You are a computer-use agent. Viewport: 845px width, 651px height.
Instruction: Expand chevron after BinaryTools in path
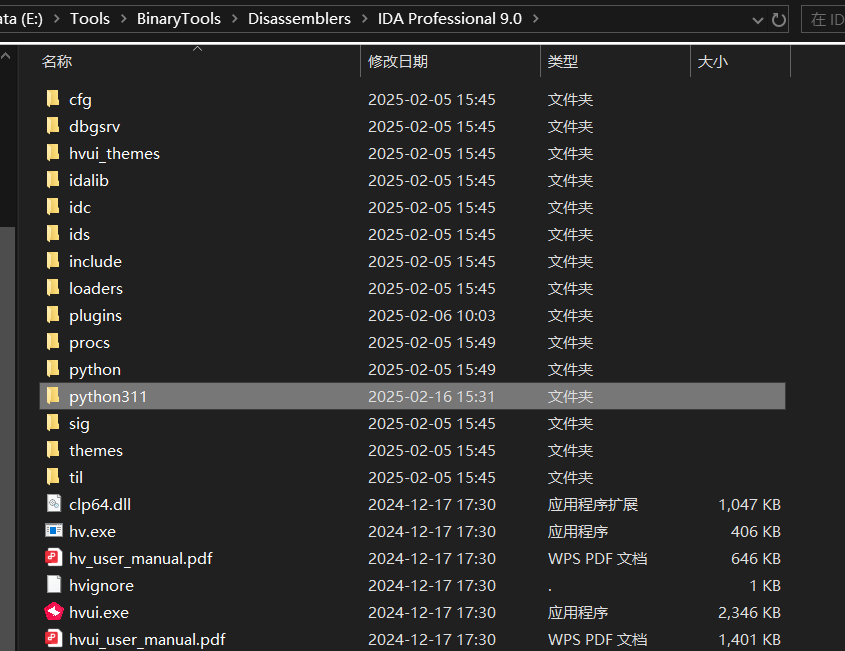click(234, 19)
